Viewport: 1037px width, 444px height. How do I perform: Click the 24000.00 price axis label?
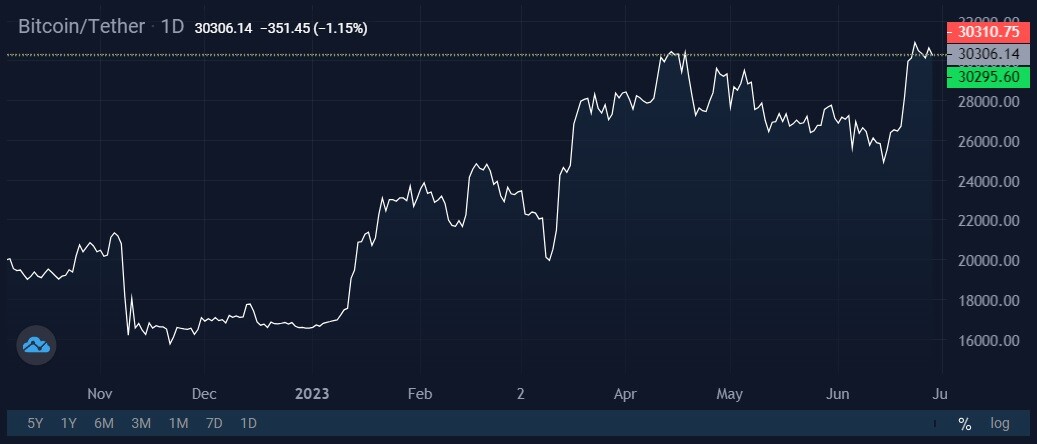click(x=989, y=181)
